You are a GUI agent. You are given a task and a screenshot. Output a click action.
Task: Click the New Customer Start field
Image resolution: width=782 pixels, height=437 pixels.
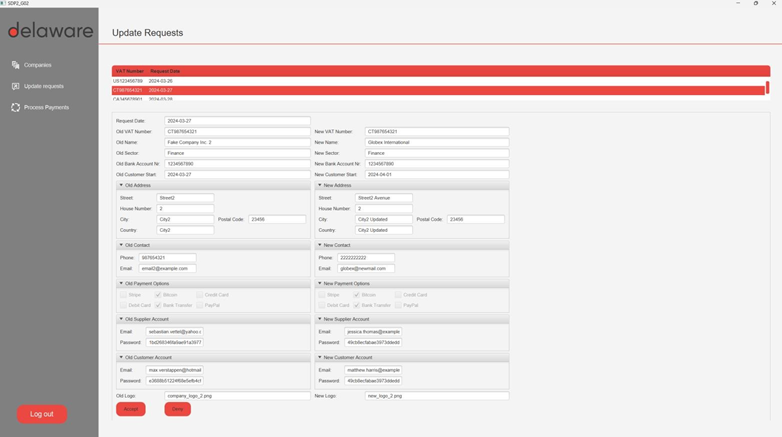[437, 175]
